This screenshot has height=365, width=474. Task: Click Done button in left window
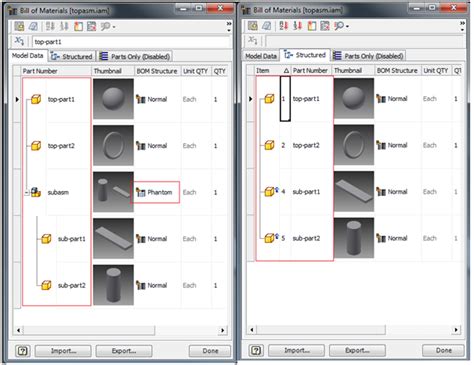click(x=210, y=351)
